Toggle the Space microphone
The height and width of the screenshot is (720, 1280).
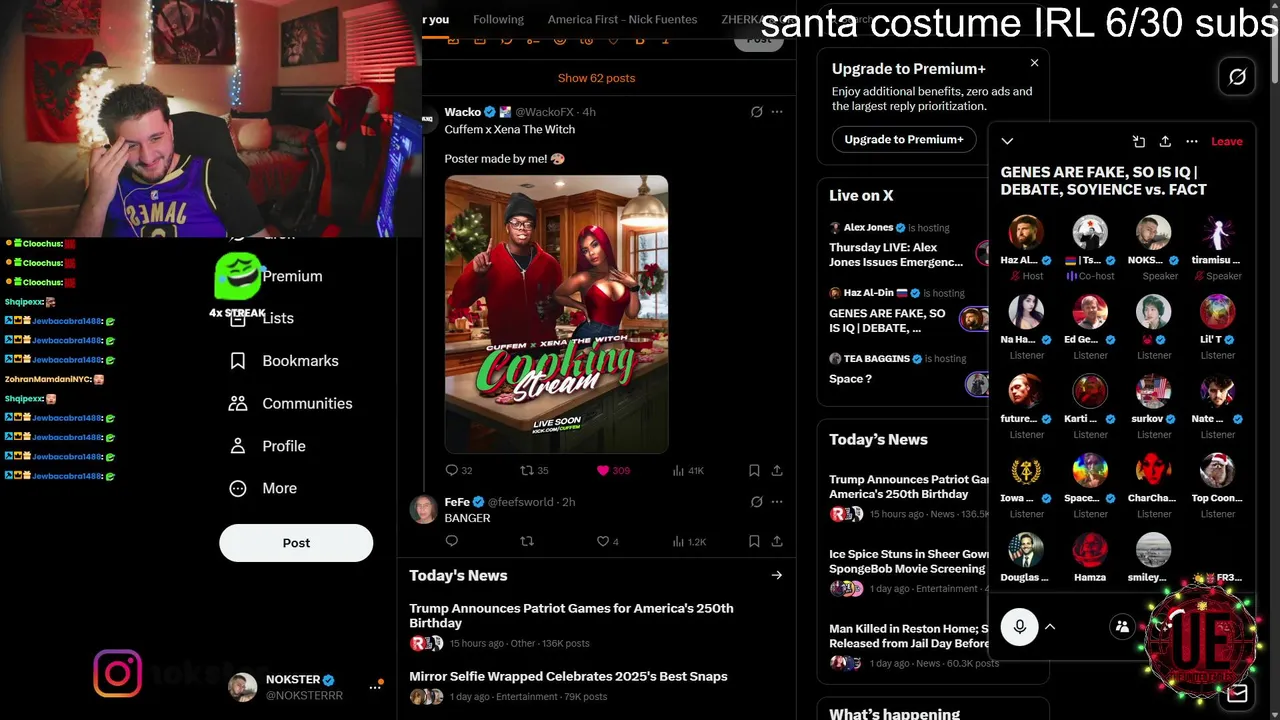[x=1020, y=627]
